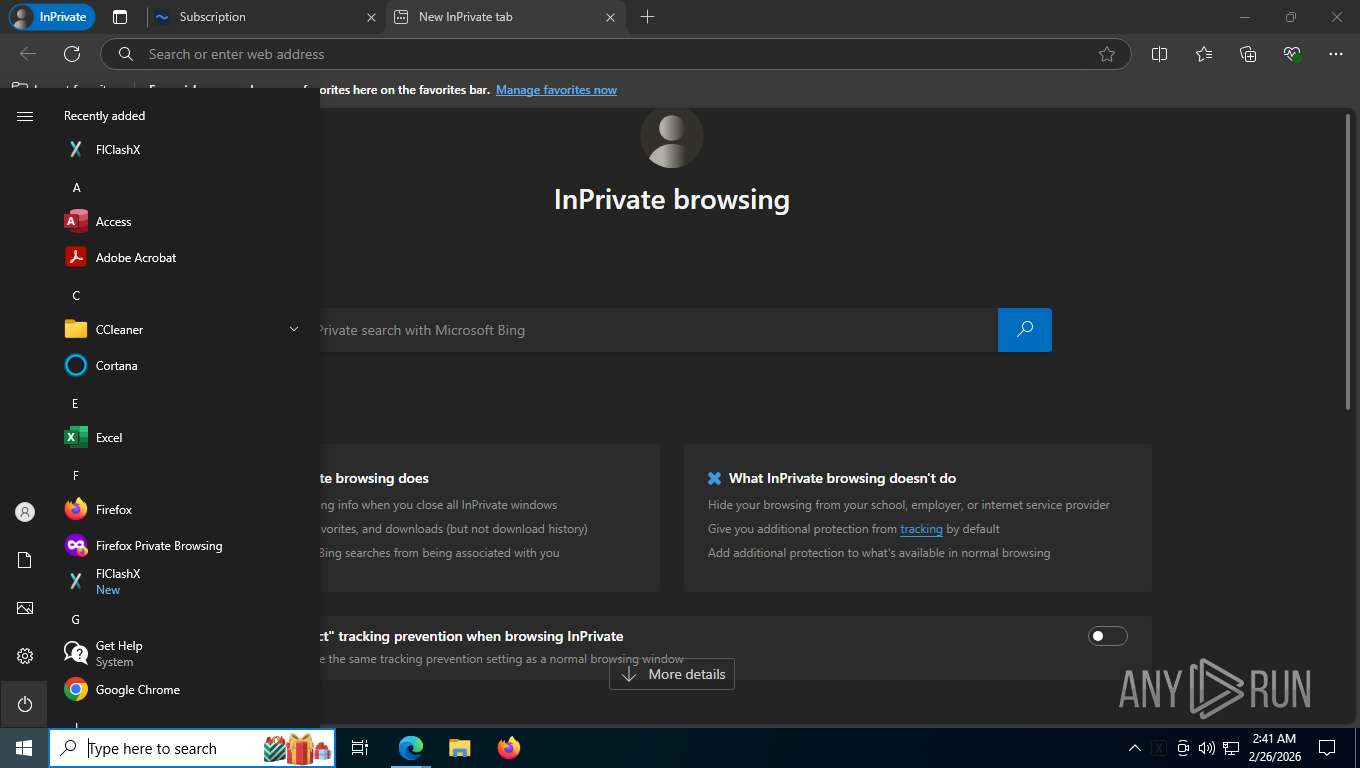Click the Power button in Start menu

(25, 704)
